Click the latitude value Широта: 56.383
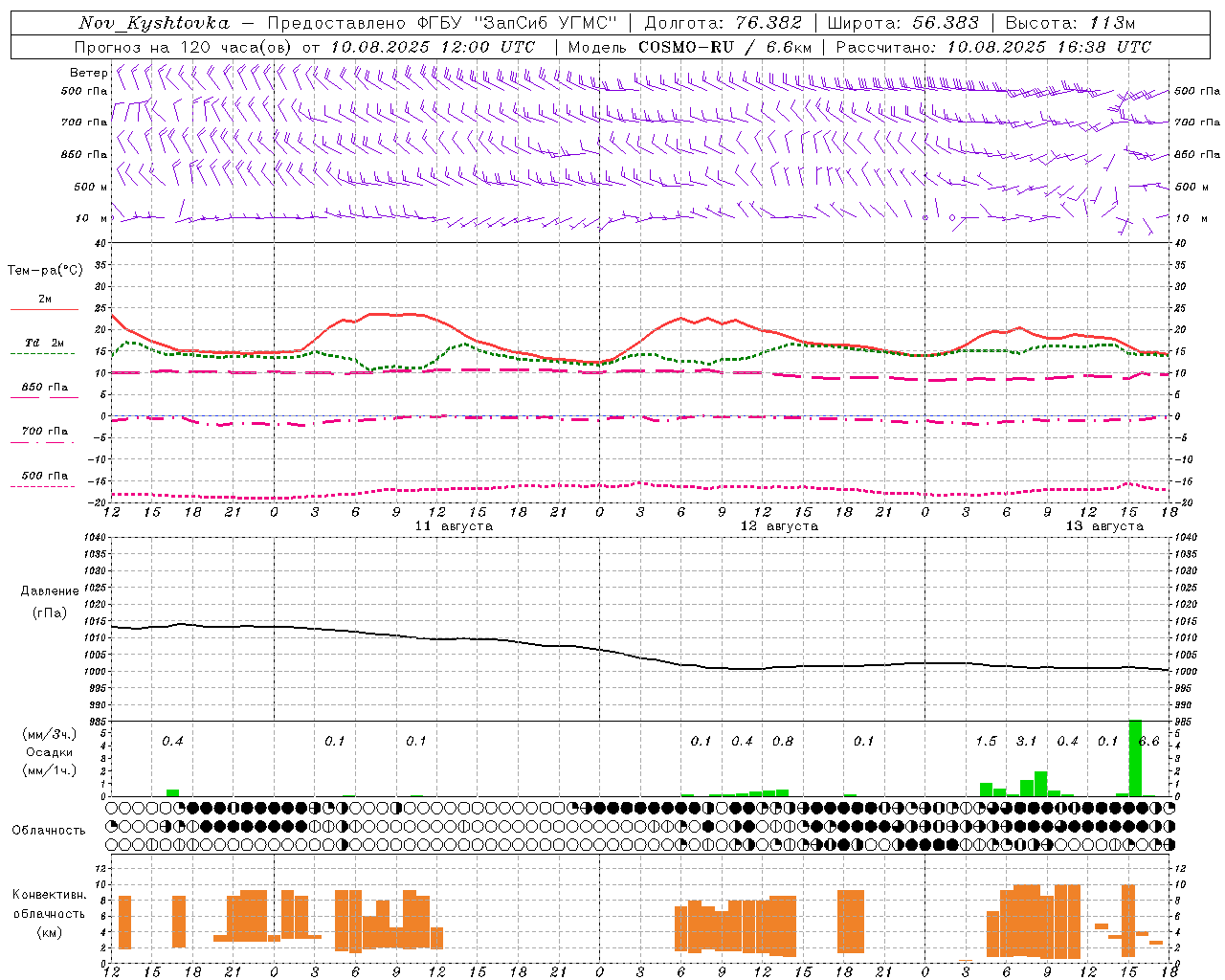This screenshot has height=980, width=1225. 902,23
